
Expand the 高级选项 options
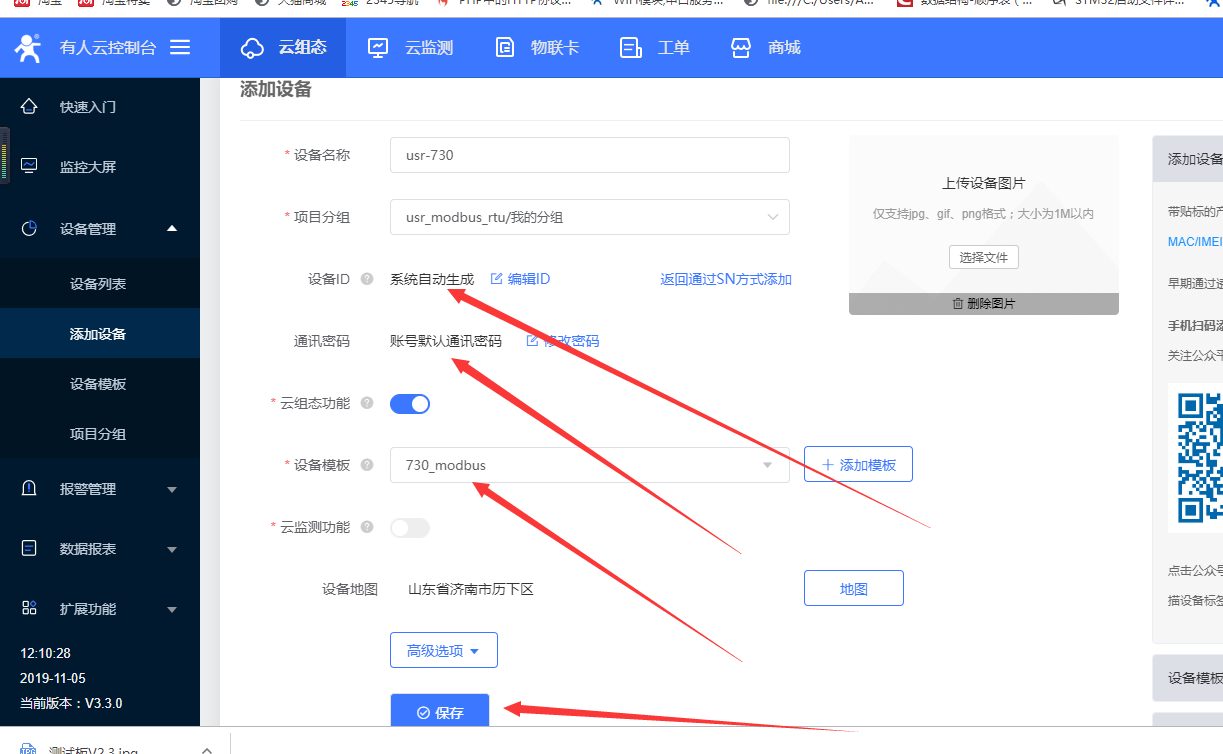(443, 651)
